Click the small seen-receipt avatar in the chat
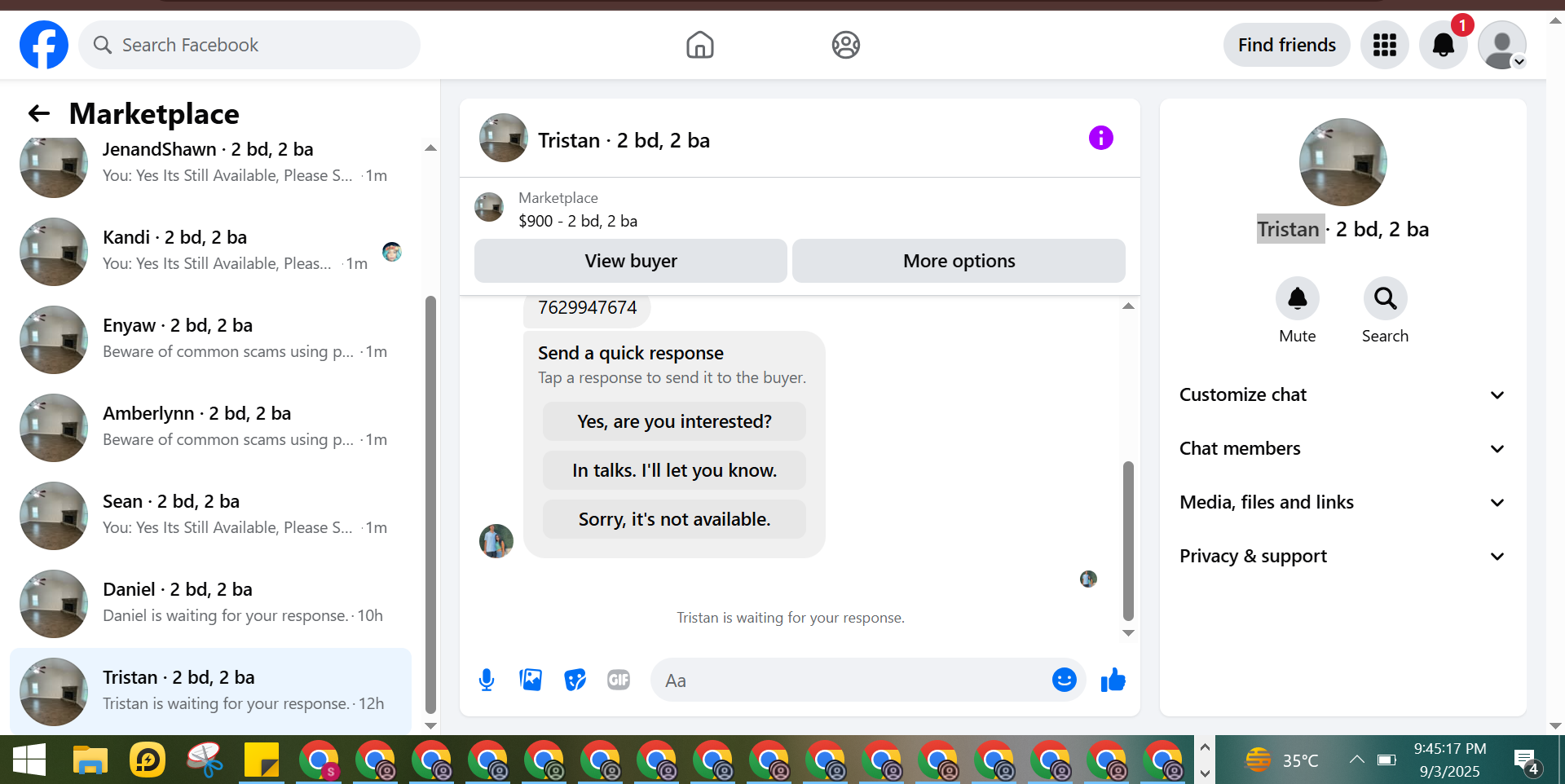1565x784 pixels. [1088, 579]
